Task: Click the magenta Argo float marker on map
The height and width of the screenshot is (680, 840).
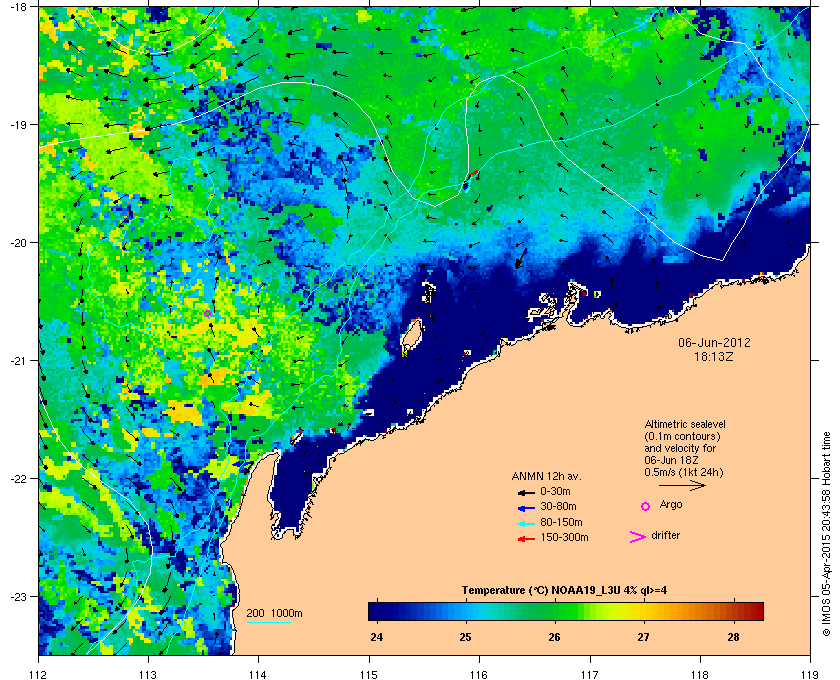Action: pos(207,313)
